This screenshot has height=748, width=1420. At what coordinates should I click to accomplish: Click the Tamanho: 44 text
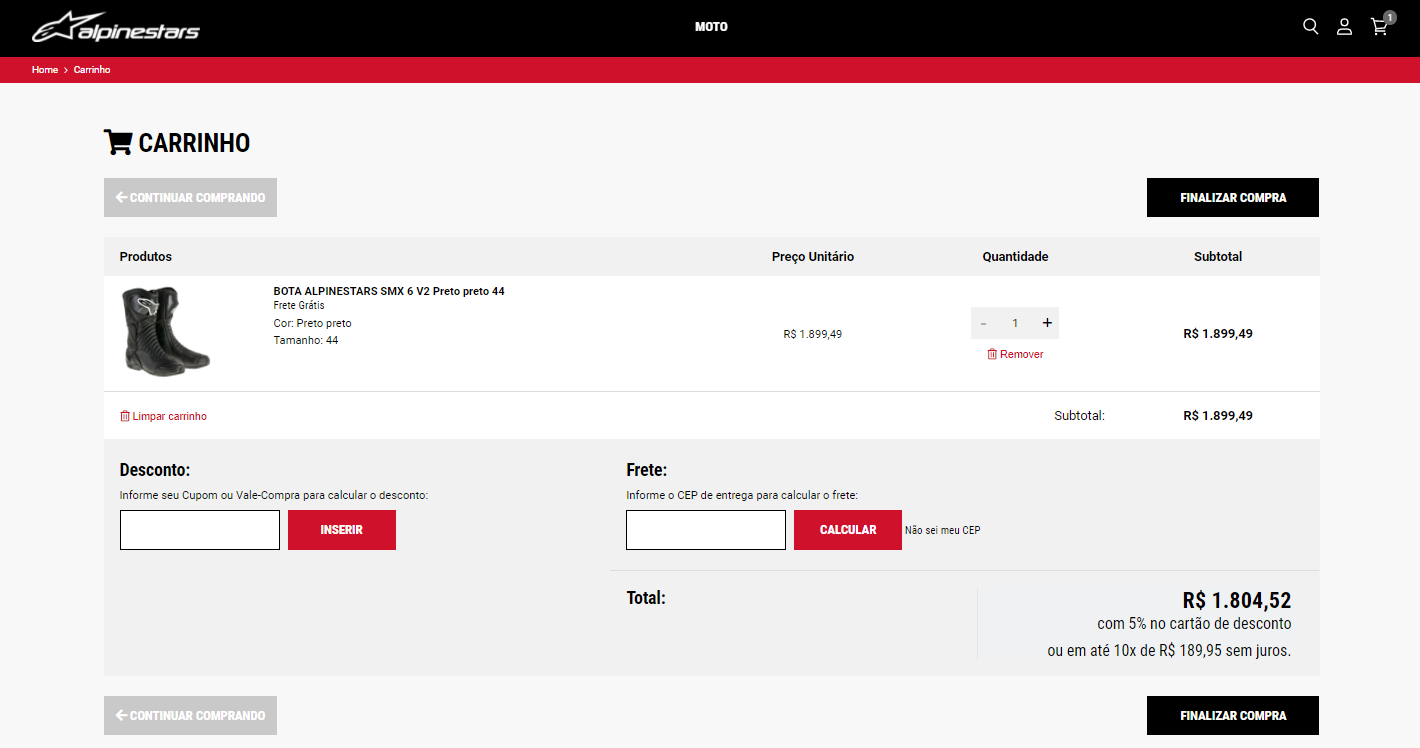click(306, 340)
